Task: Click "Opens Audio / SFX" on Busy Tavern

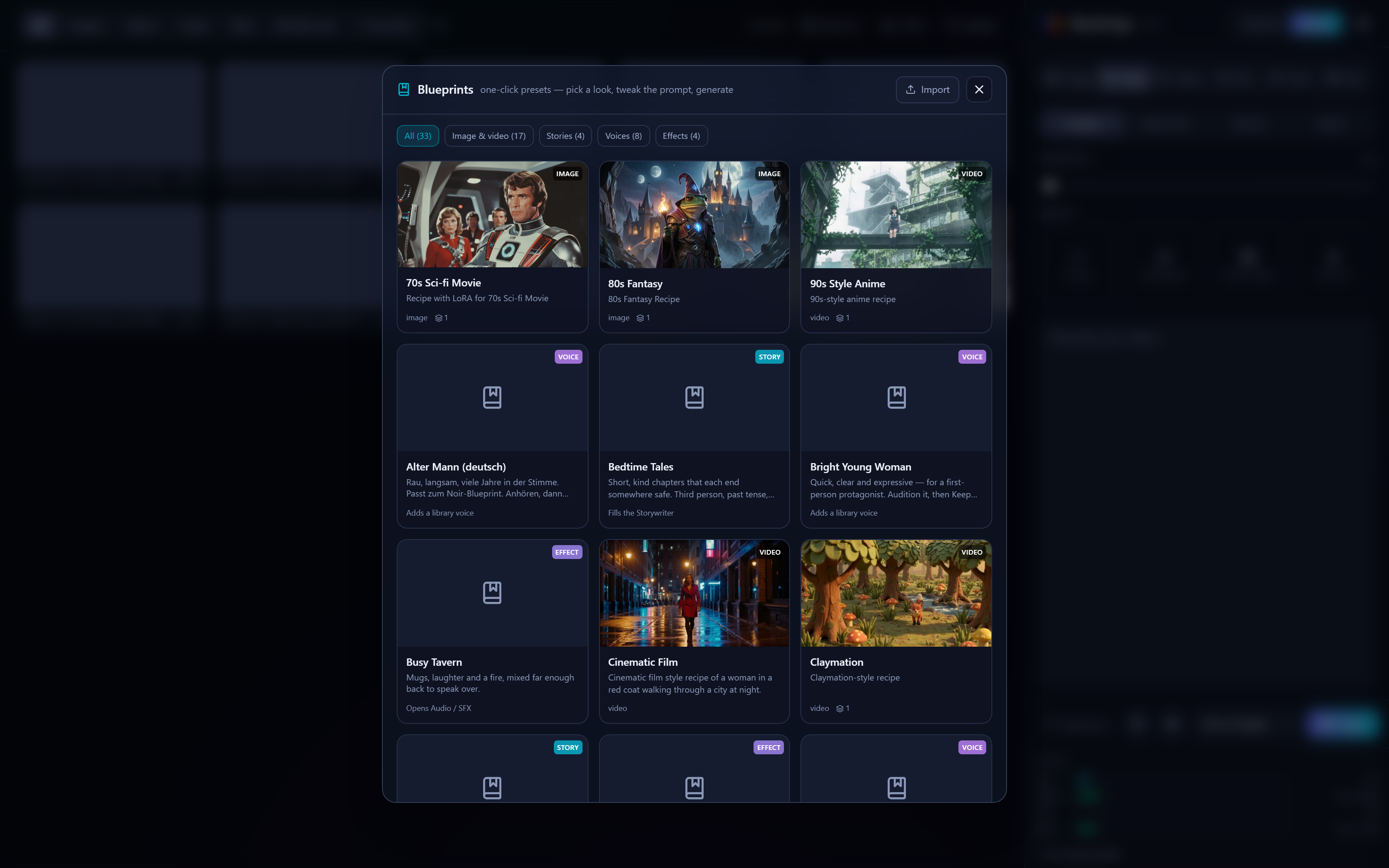Action: coord(438,708)
